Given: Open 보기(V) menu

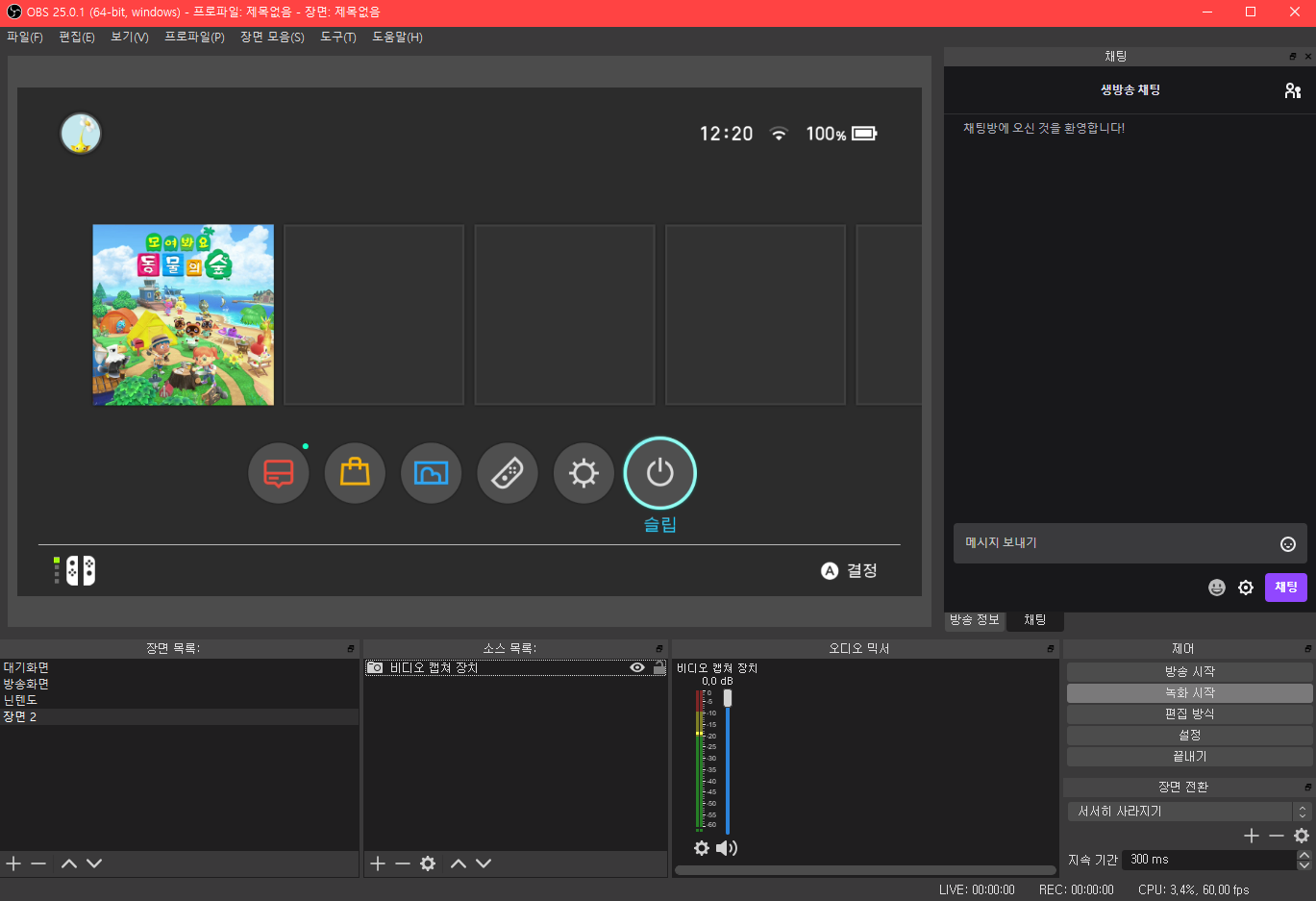Looking at the screenshot, I should pyautogui.click(x=130, y=38).
